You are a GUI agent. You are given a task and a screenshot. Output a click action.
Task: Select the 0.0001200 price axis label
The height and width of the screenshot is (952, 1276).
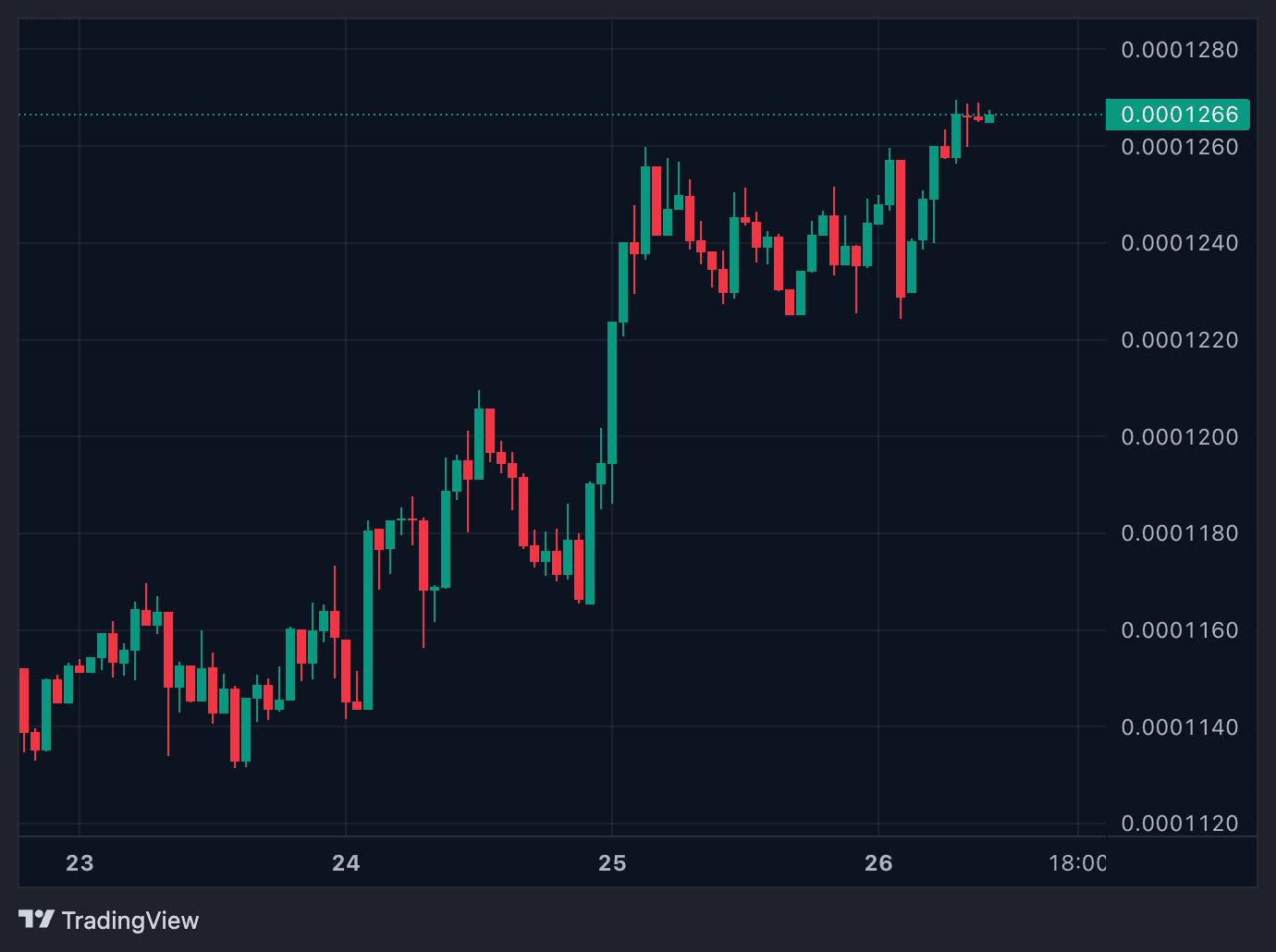(x=1179, y=437)
